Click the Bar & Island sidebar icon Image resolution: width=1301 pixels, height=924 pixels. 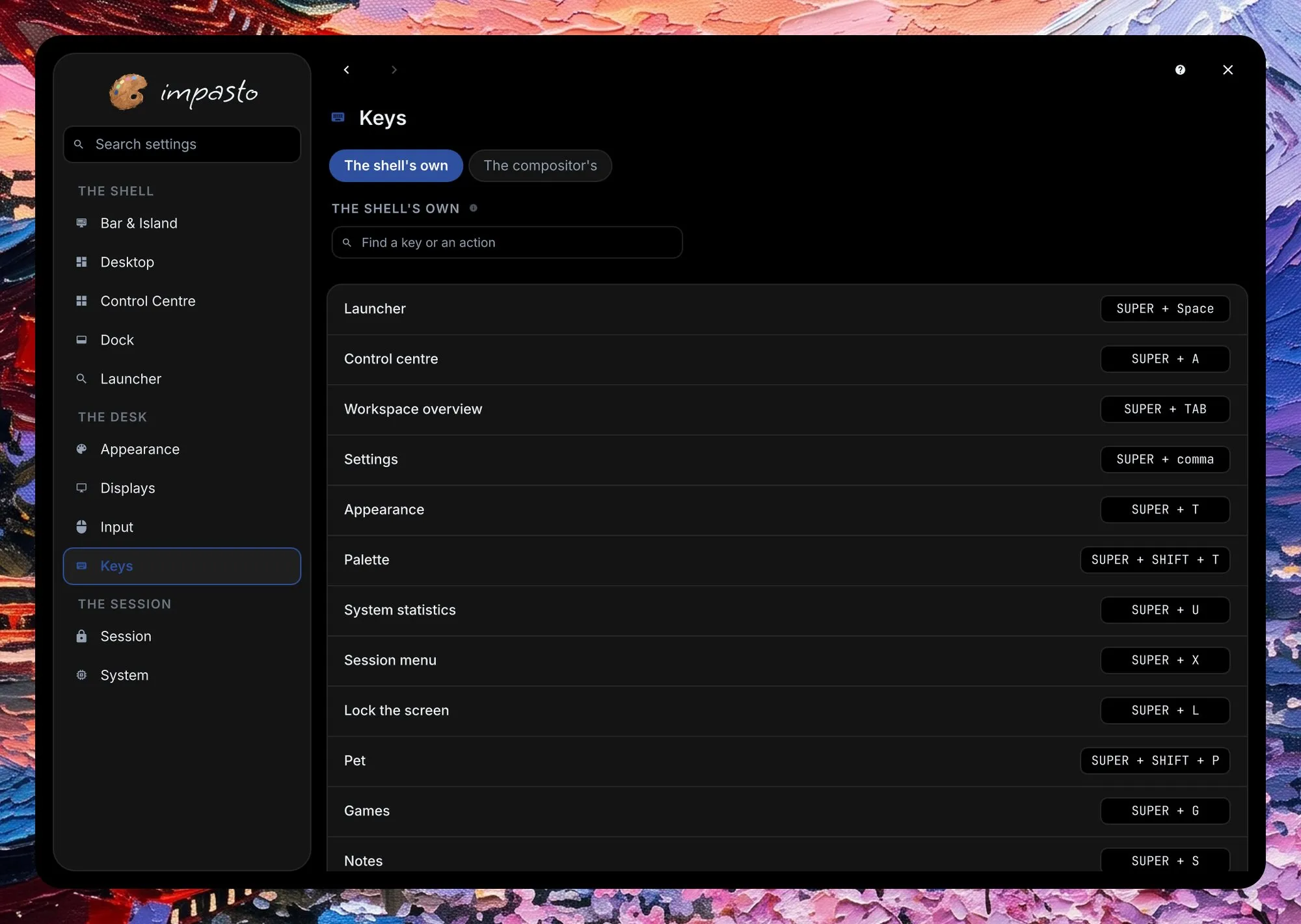point(81,223)
